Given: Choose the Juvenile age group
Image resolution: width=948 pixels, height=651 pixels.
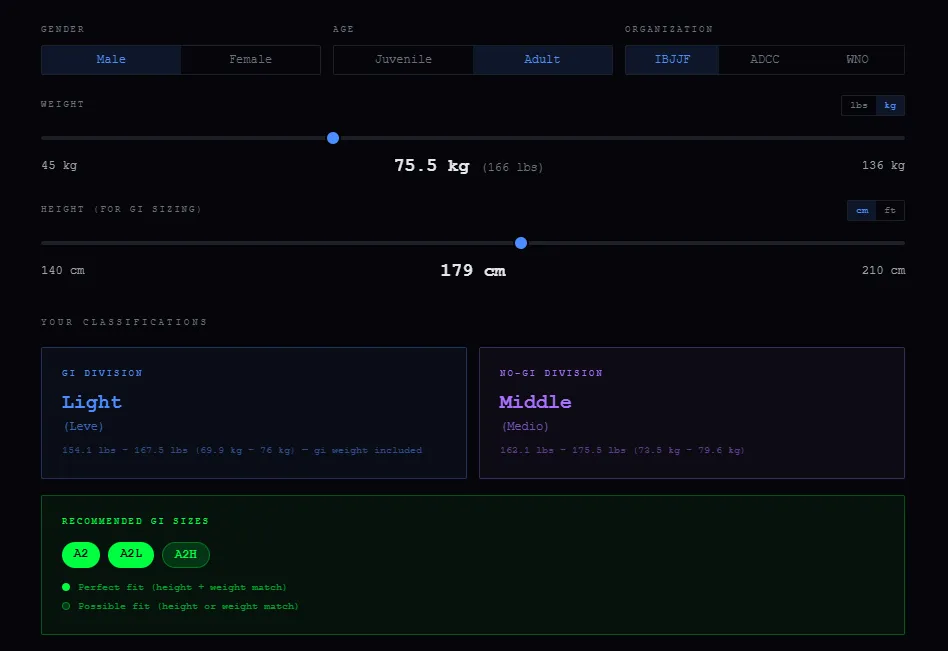Looking at the screenshot, I should tap(403, 60).
